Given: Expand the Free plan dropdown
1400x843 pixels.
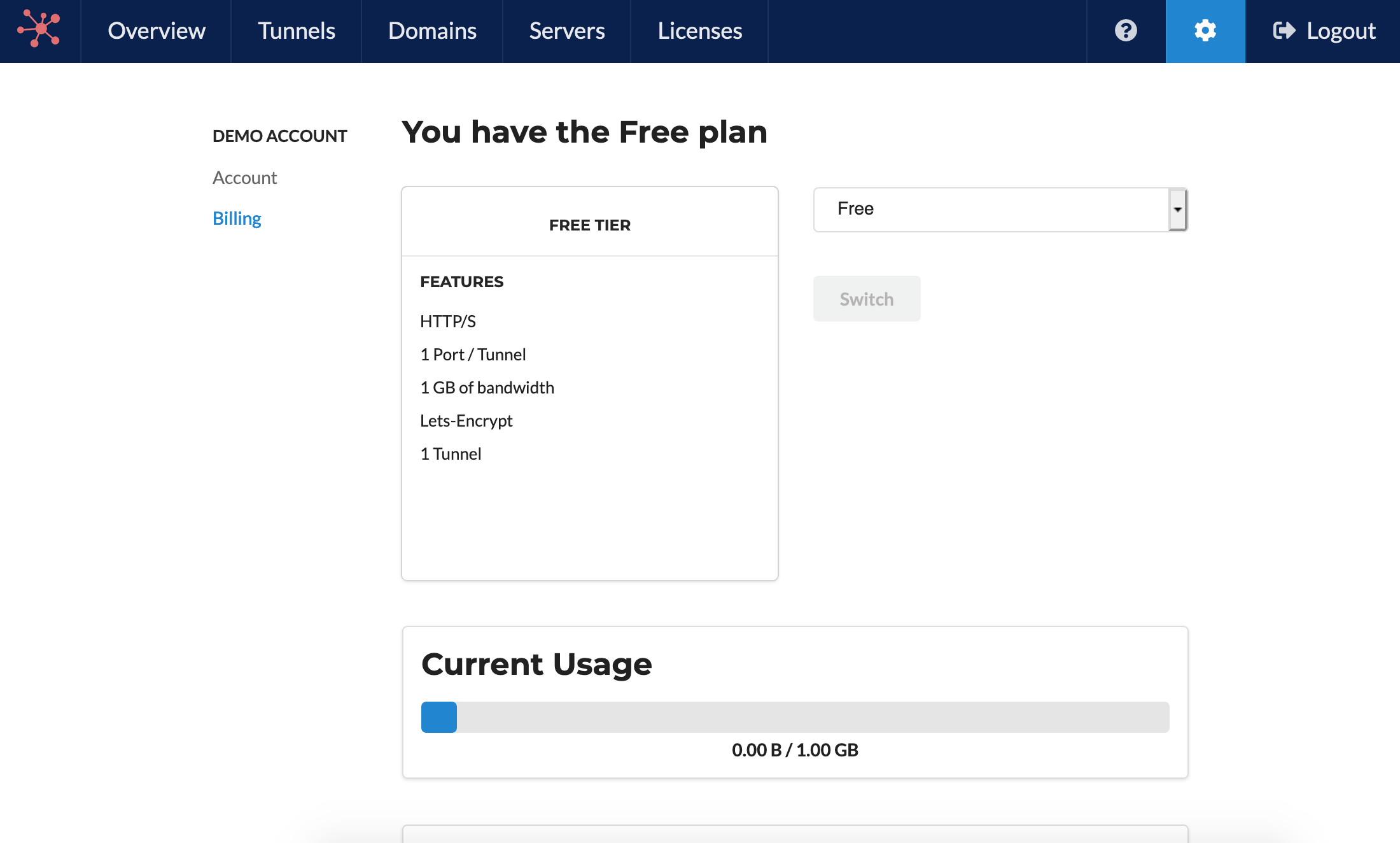Looking at the screenshot, I should click(x=1000, y=209).
